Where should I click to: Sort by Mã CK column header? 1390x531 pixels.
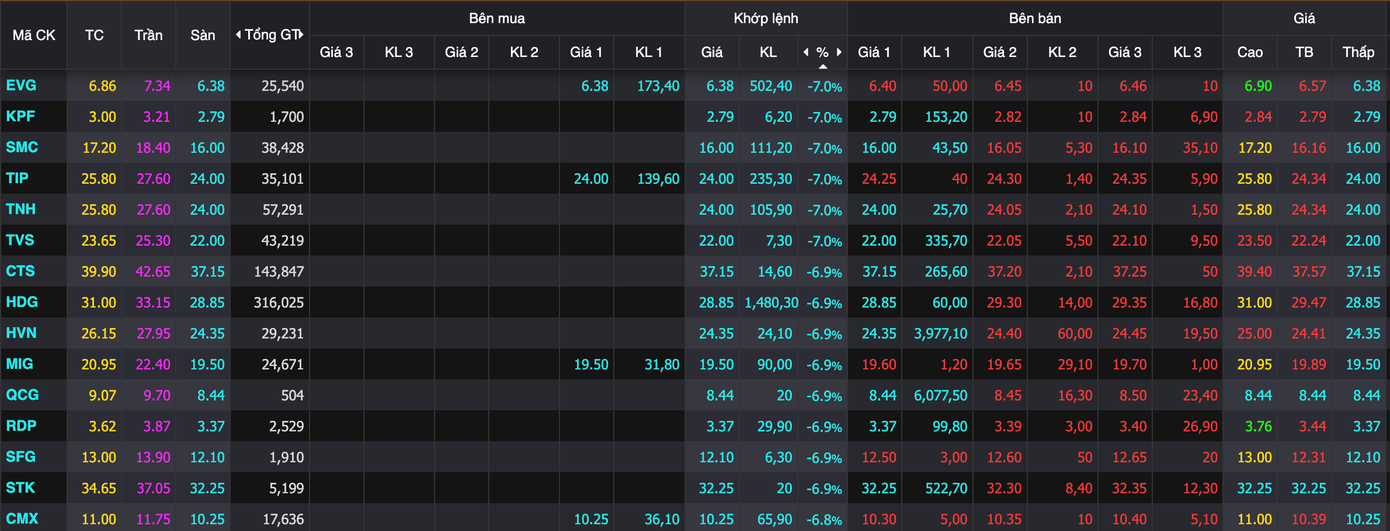point(33,35)
